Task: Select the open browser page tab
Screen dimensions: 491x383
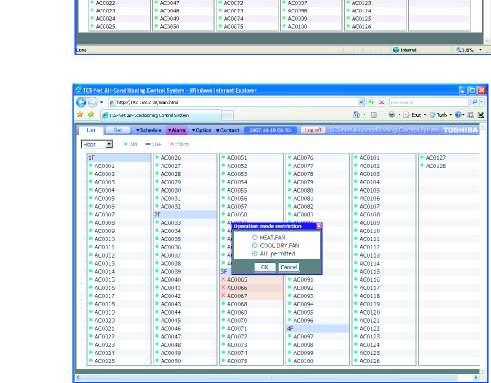Action: point(161,115)
